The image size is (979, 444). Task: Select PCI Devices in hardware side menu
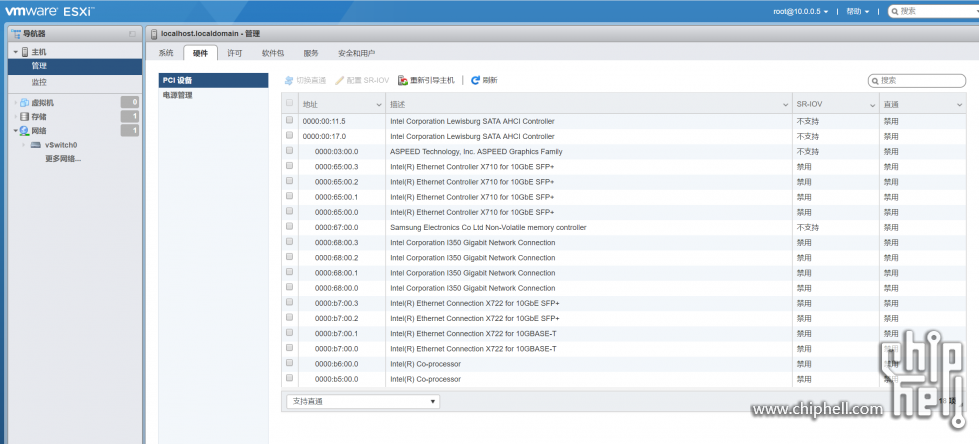pos(213,81)
